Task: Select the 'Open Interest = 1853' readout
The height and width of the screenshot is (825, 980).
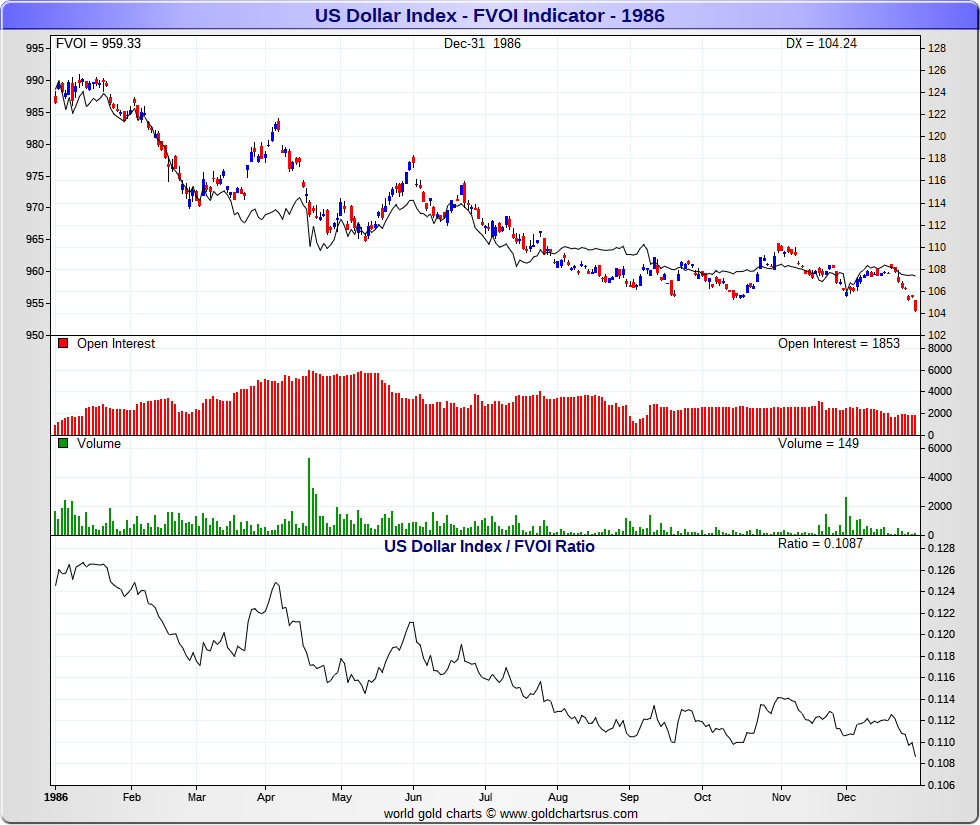Action: [x=838, y=344]
